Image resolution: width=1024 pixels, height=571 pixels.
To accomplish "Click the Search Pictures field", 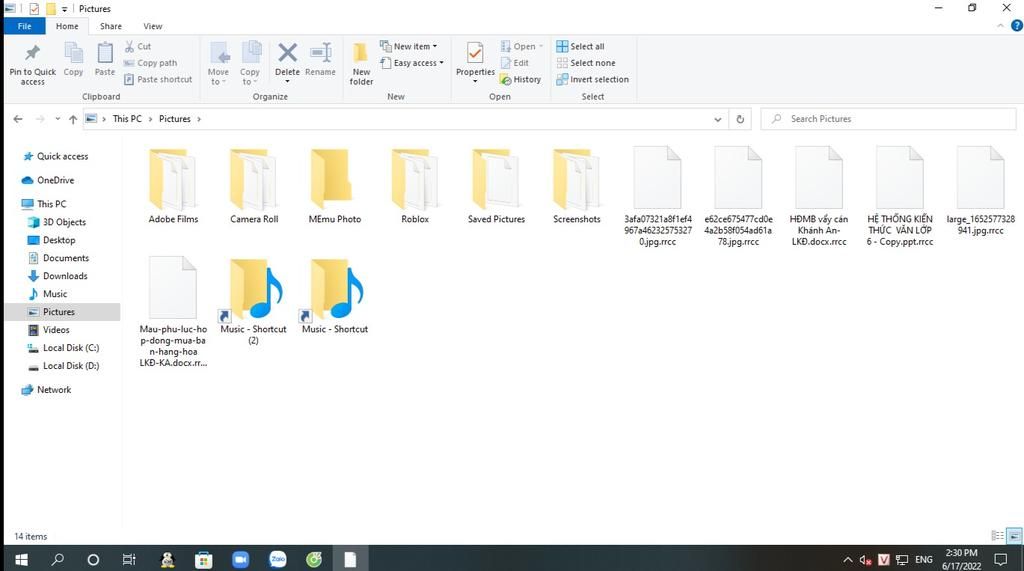I will click(888, 119).
